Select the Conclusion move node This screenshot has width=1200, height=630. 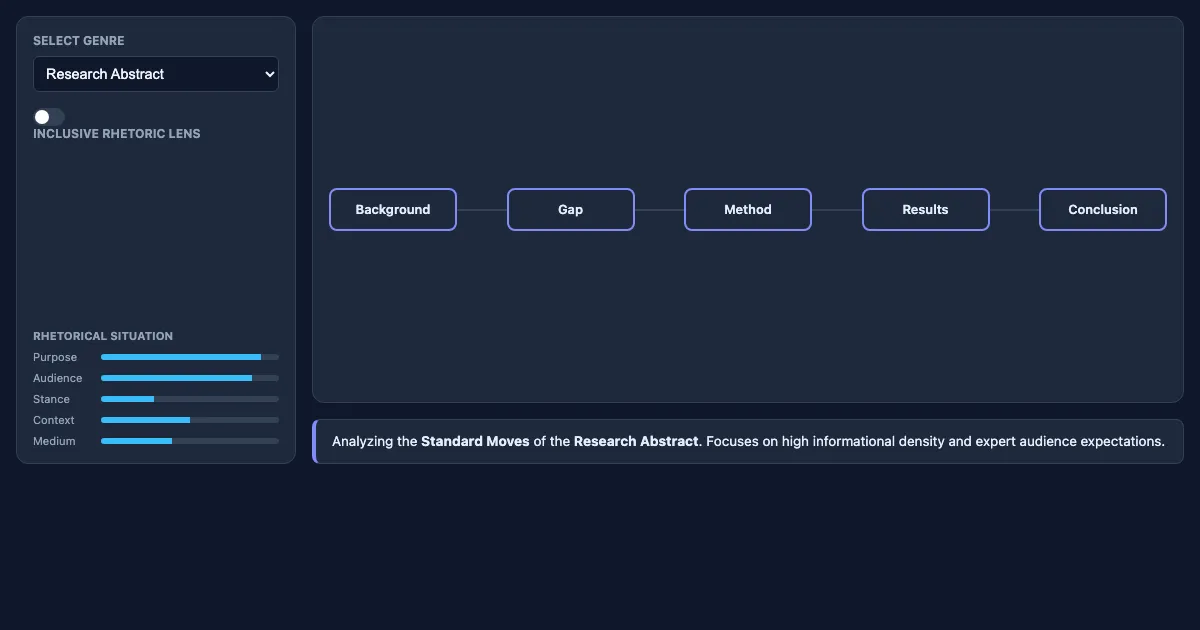1103,210
